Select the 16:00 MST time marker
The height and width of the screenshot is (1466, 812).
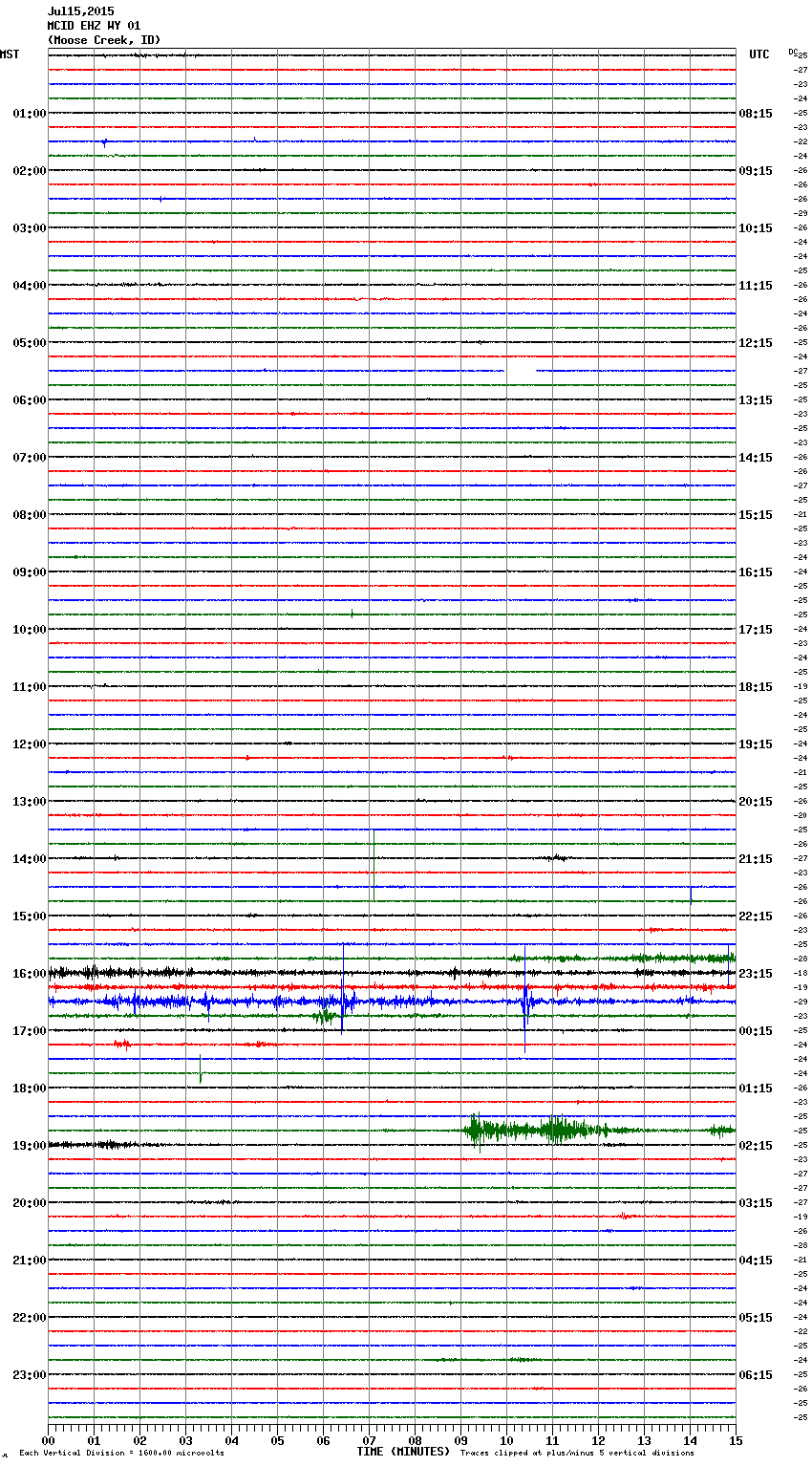[x=29, y=973]
